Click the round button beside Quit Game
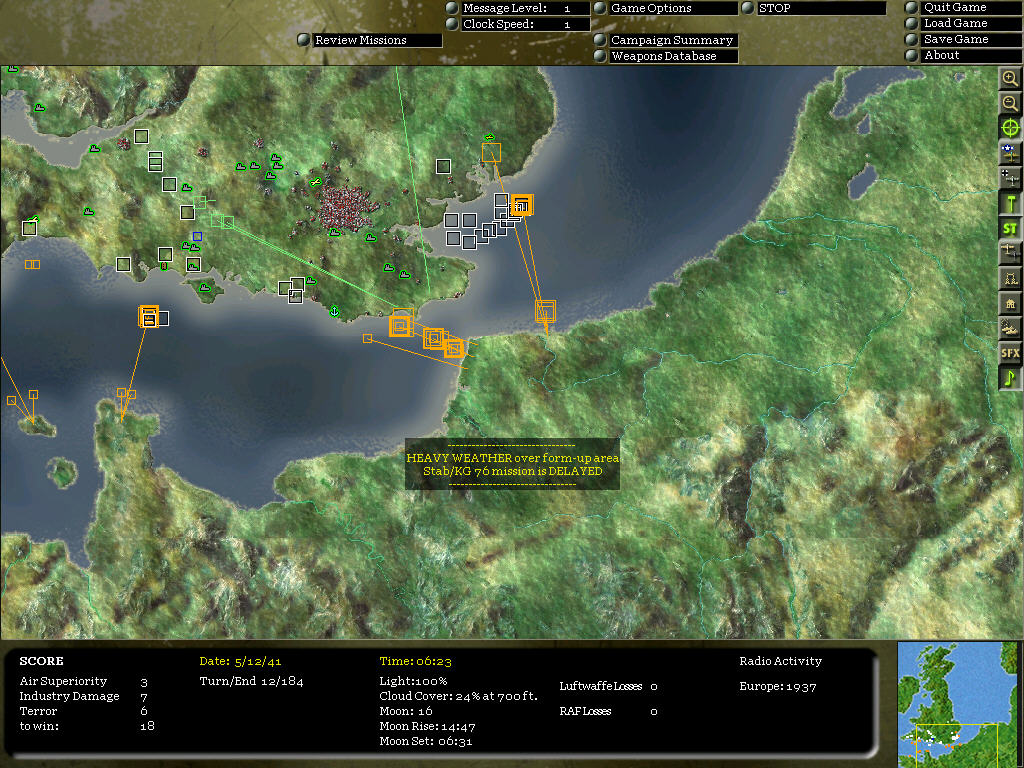This screenshot has height=768, width=1024. pyautogui.click(x=912, y=7)
